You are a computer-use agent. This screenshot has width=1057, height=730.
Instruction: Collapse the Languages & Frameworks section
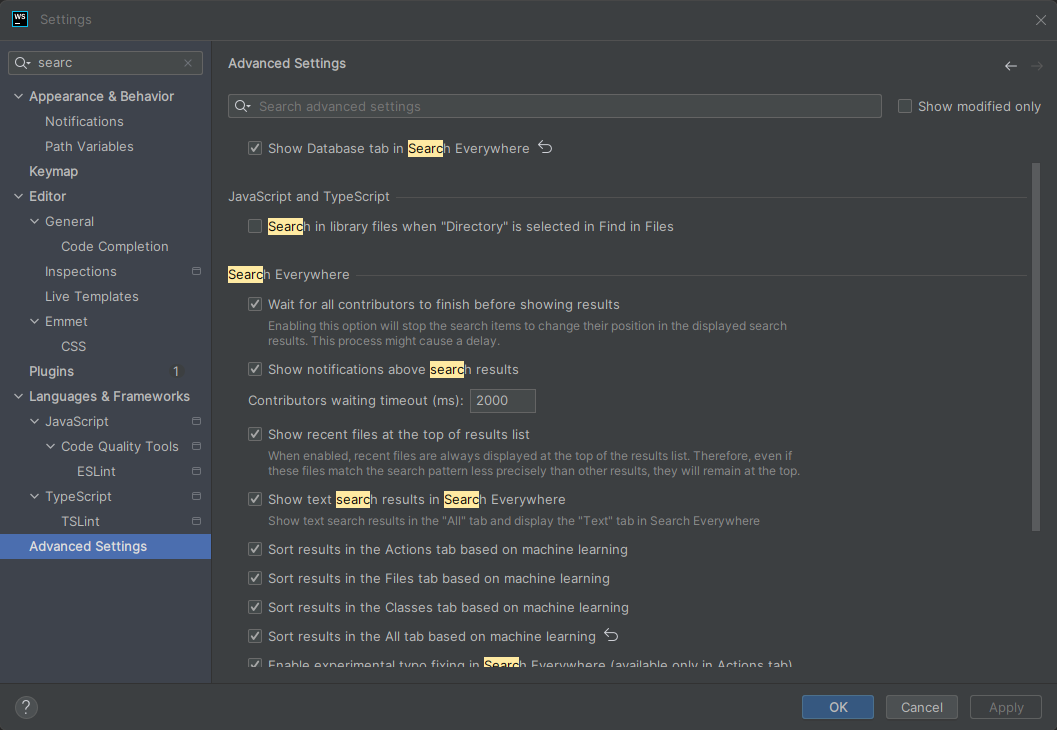(18, 397)
